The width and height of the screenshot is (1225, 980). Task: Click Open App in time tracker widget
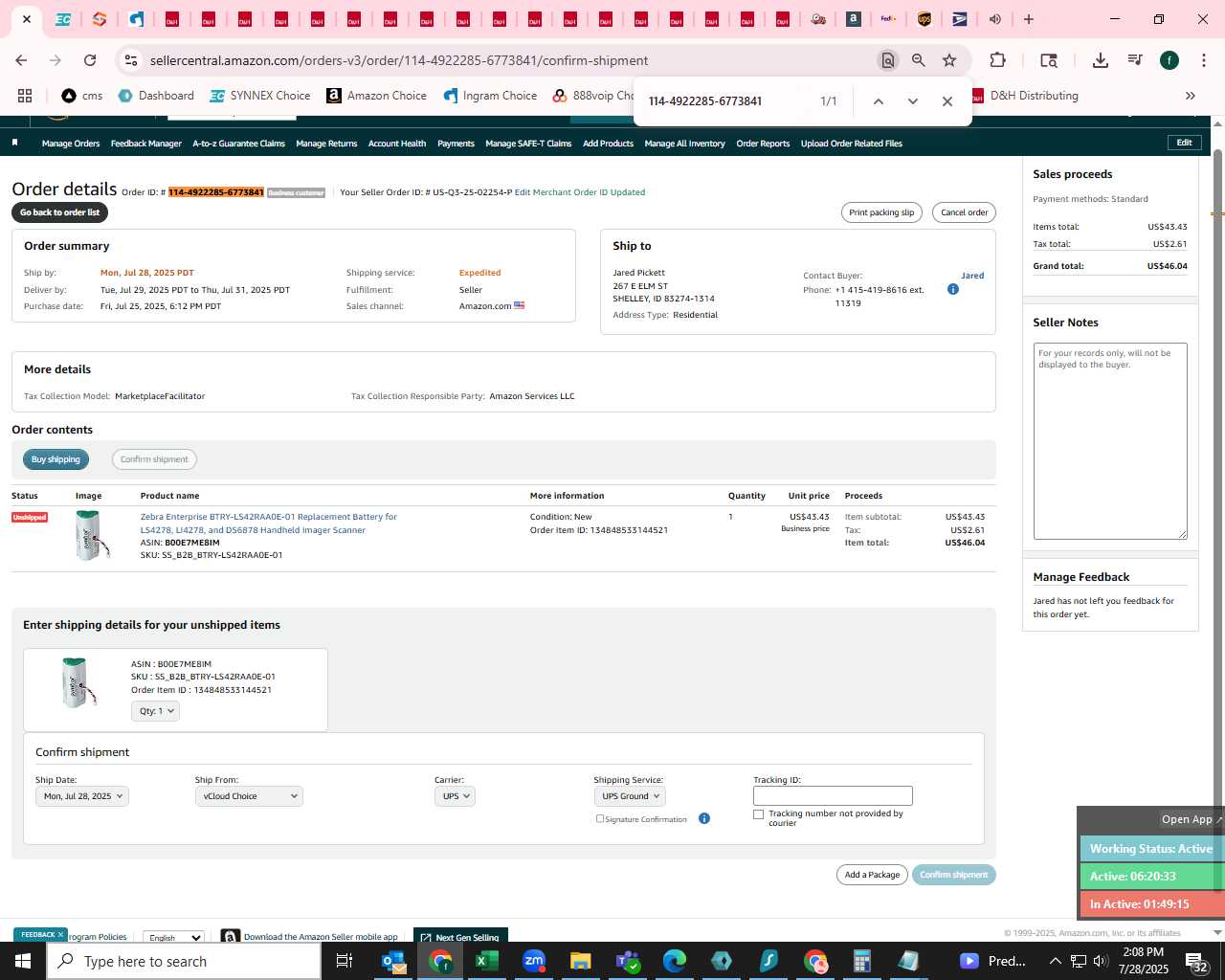click(x=1191, y=819)
